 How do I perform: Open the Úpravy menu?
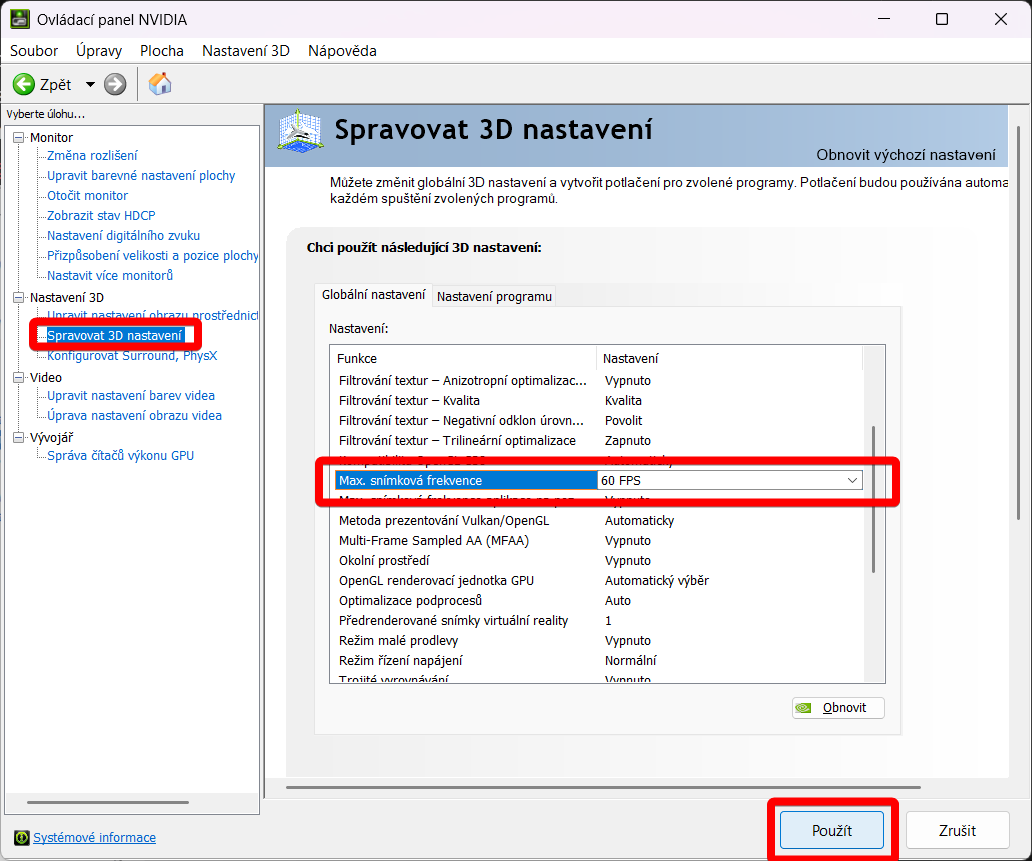point(99,51)
